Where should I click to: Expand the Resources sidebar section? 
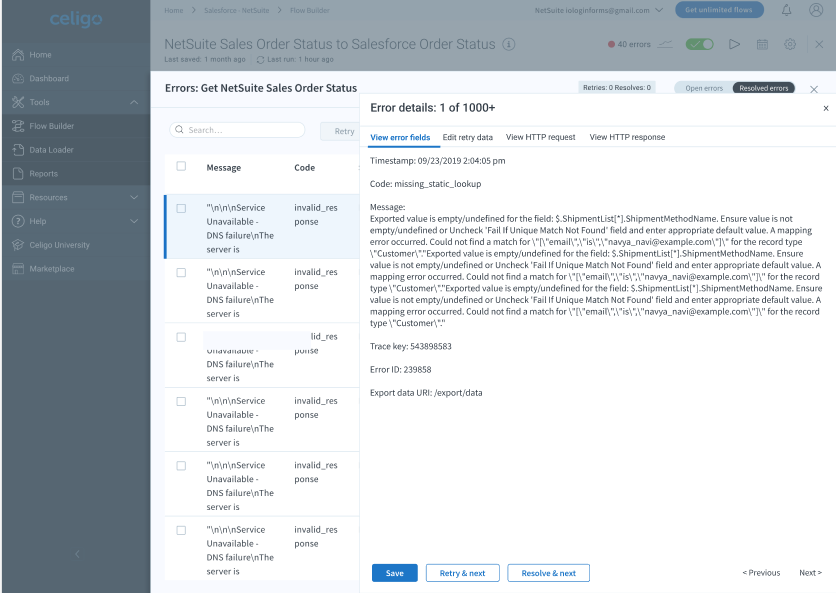tap(134, 197)
